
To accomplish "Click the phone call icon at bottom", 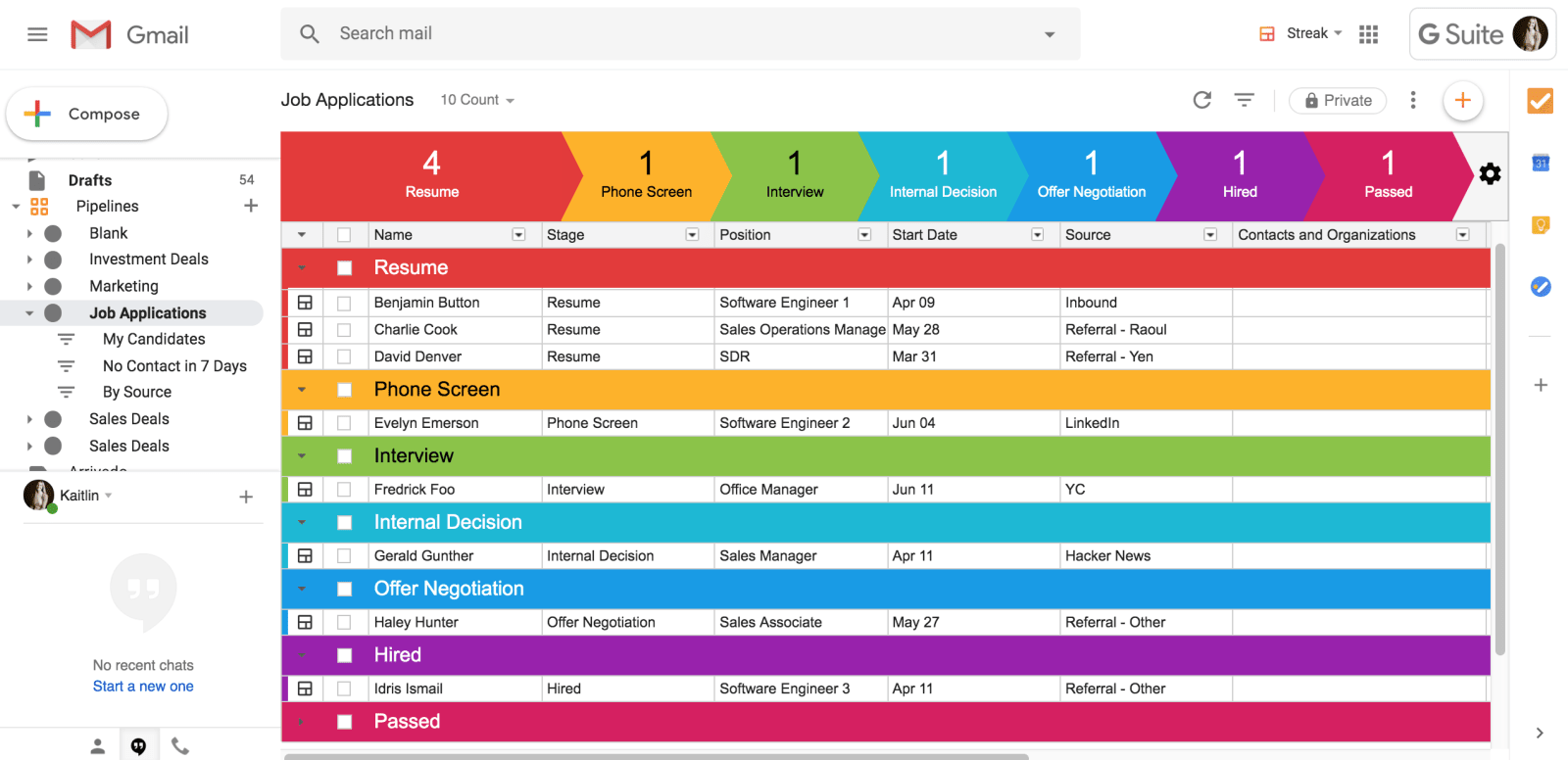I will point(180,746).
